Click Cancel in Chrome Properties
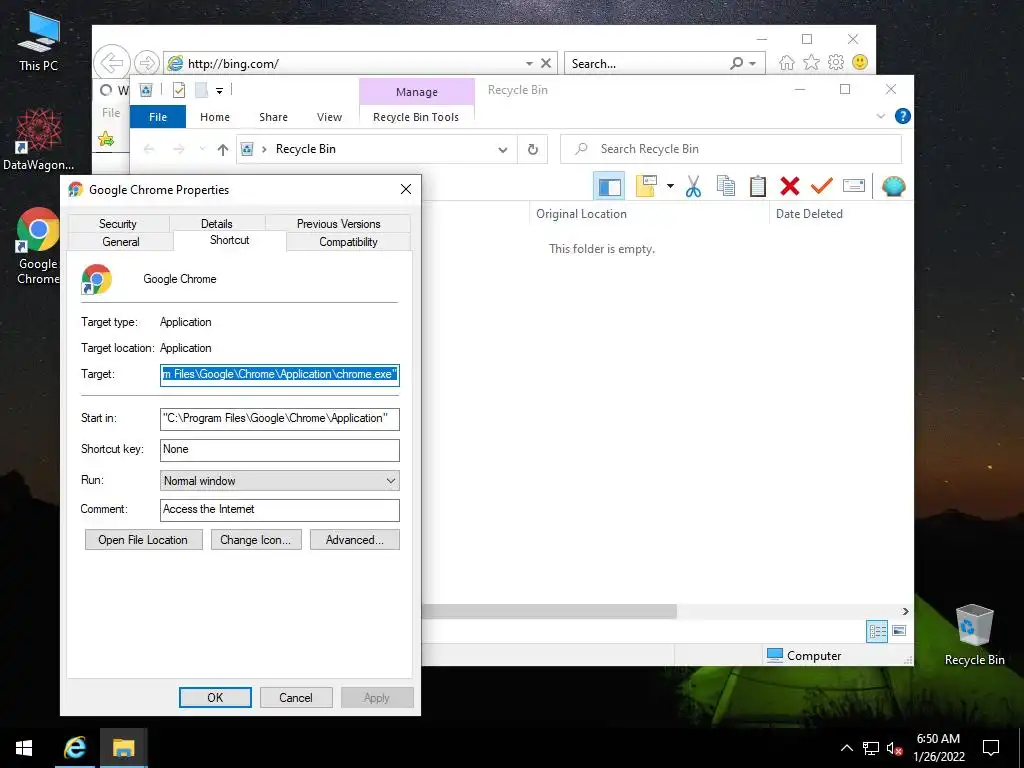Screen dimensions: 1024x768 [296, 697]
